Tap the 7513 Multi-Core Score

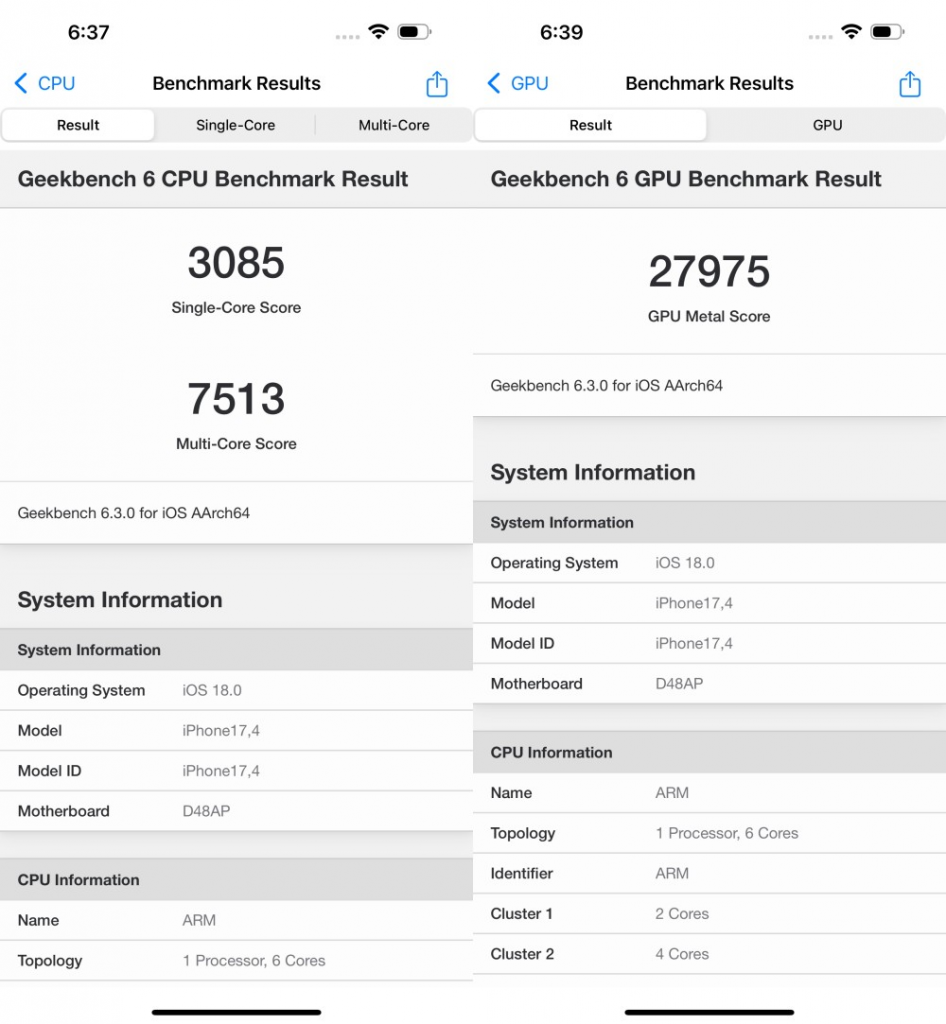(x=236, y=399)
